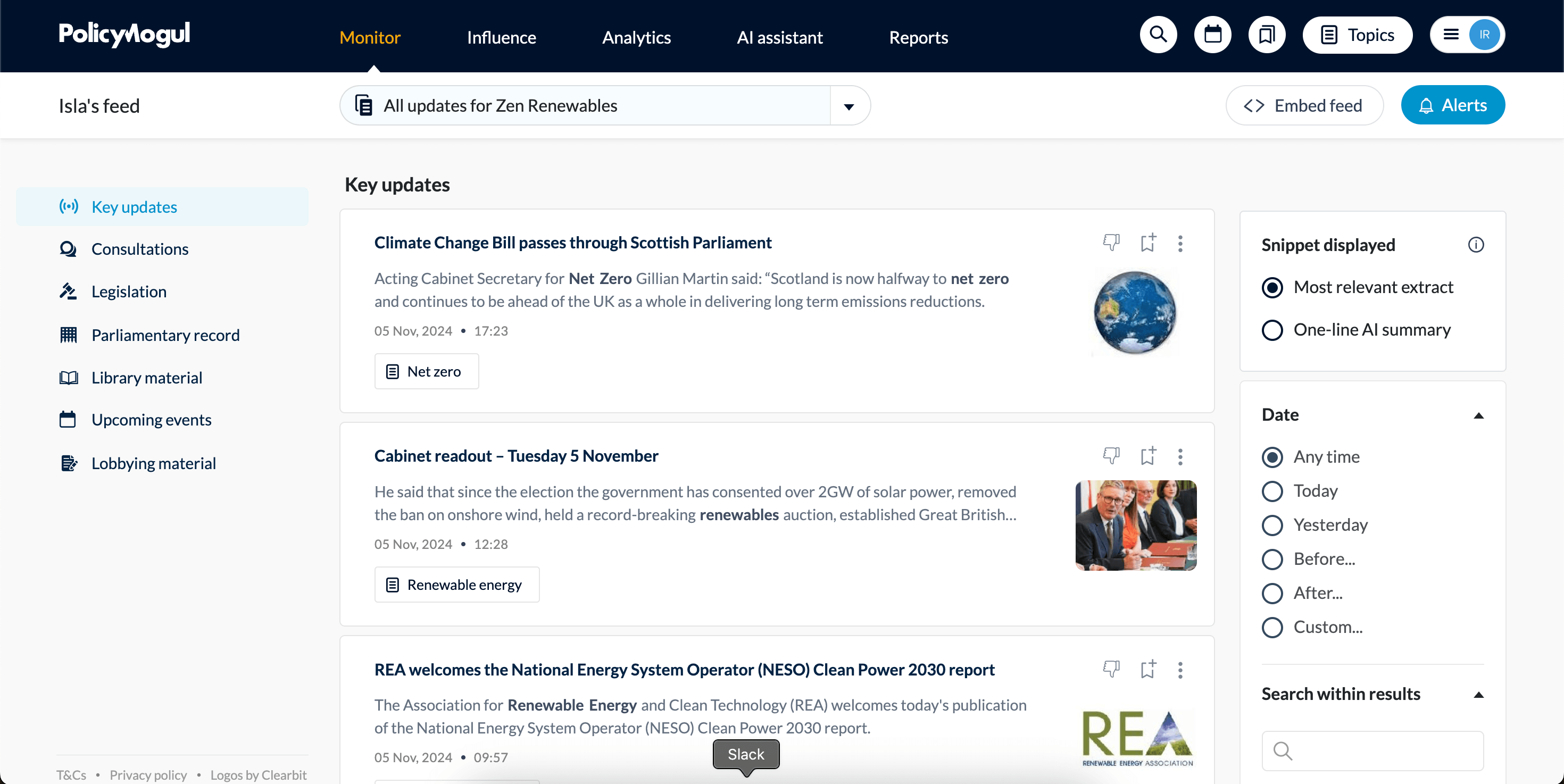Switch to the Analytics tab
The height and width of the screenshot is (784, 1564).
click(636, 38)
